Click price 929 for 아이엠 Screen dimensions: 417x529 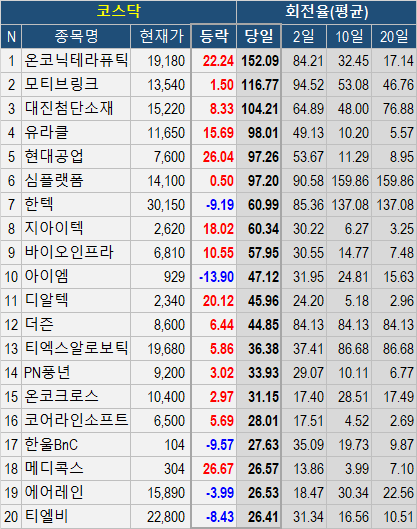pos(174,277)
